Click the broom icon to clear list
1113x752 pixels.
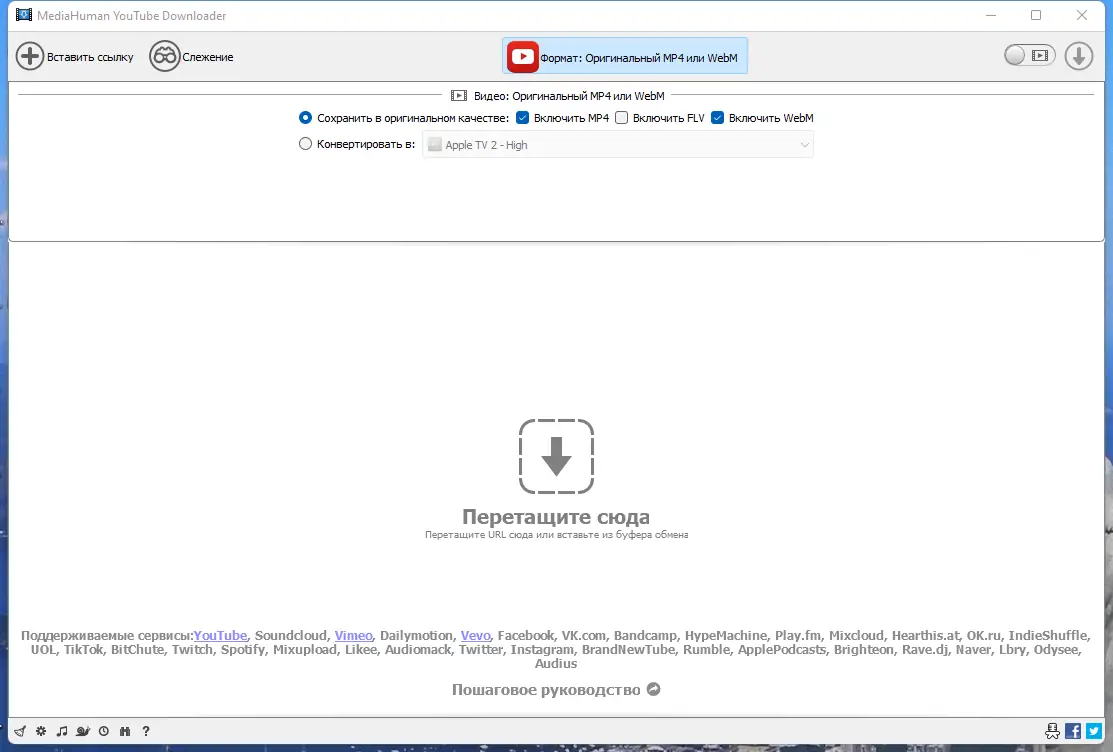(x=19, y=731)
